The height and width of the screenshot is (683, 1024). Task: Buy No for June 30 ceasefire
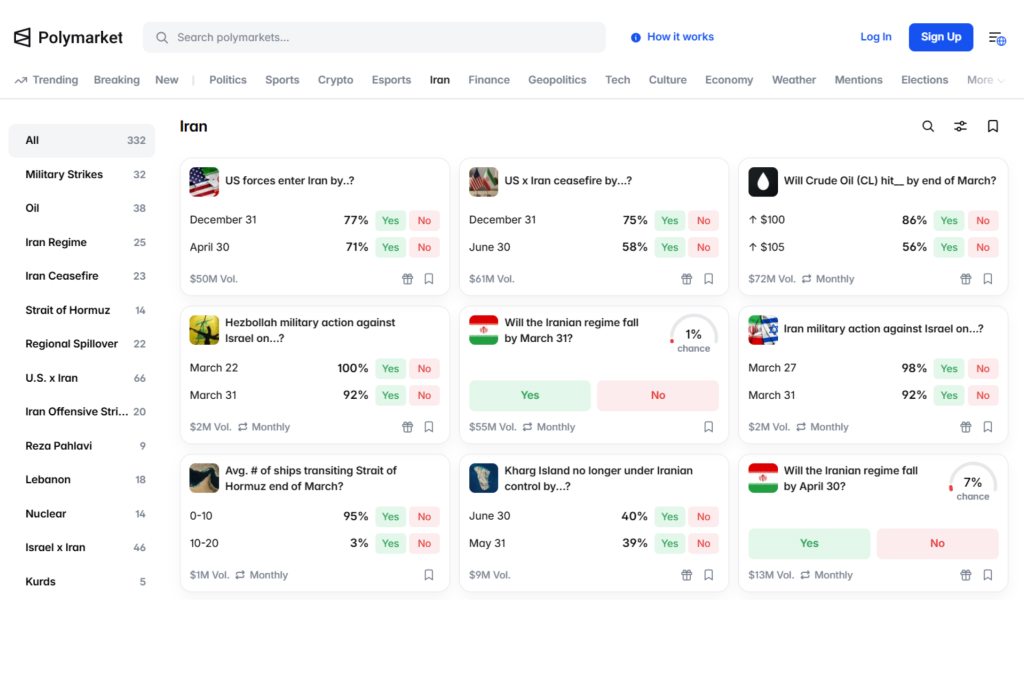(703, 247)
